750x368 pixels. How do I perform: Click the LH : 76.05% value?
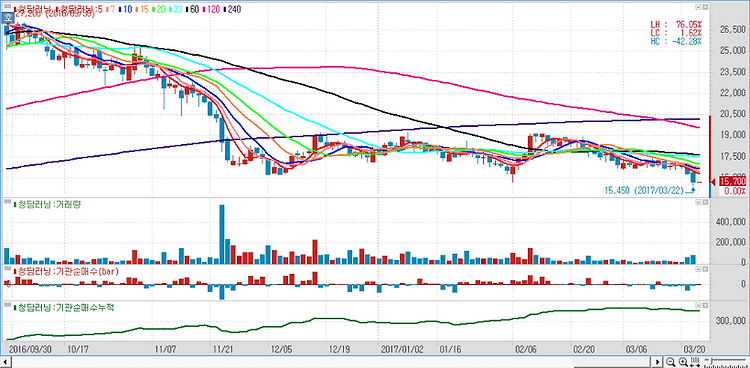[x=676, y=24]
